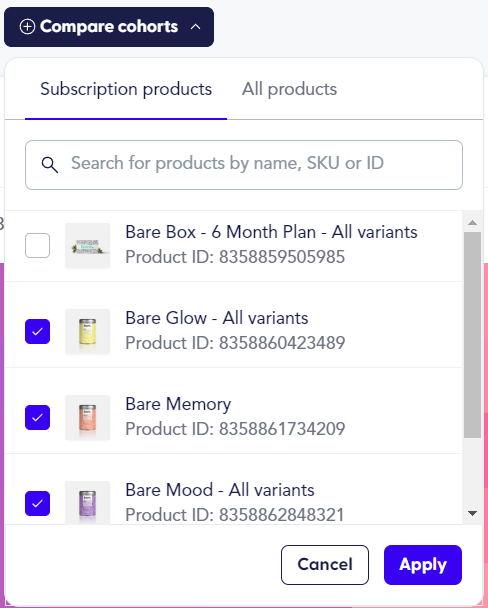This screenshot has width=488, height=608.
Task: Uncheck the Bare Glow checkbox
Action: (x=37, y=332)
